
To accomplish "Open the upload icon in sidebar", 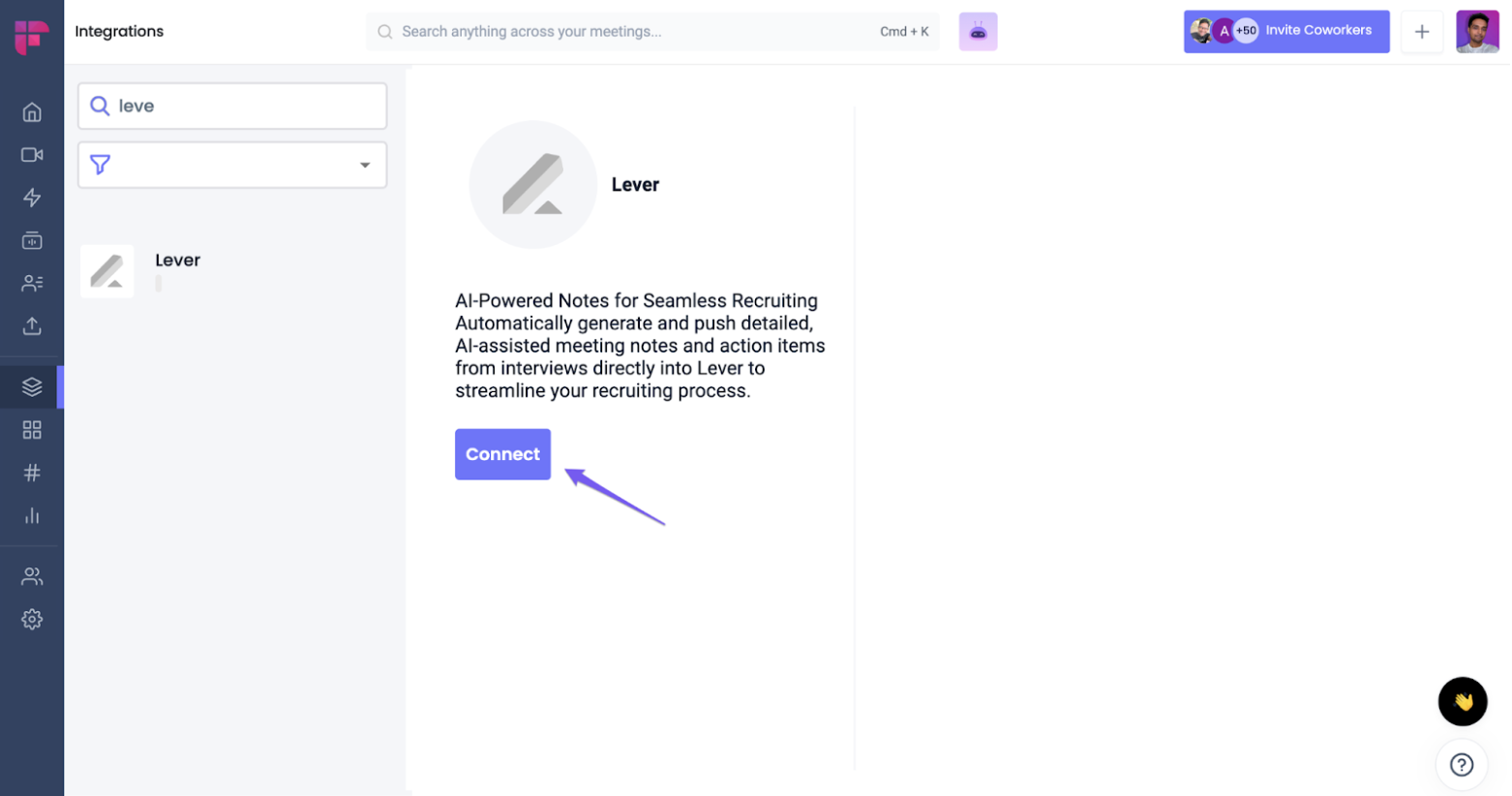I will point(32,325).
